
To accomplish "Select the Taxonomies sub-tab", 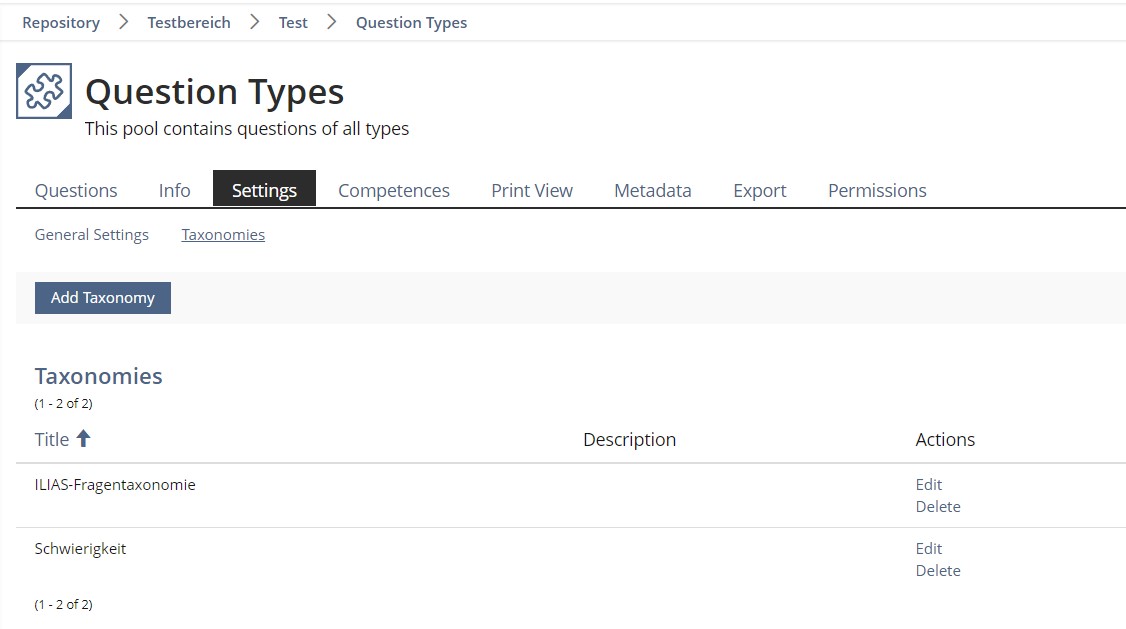I will coord(223,235).
